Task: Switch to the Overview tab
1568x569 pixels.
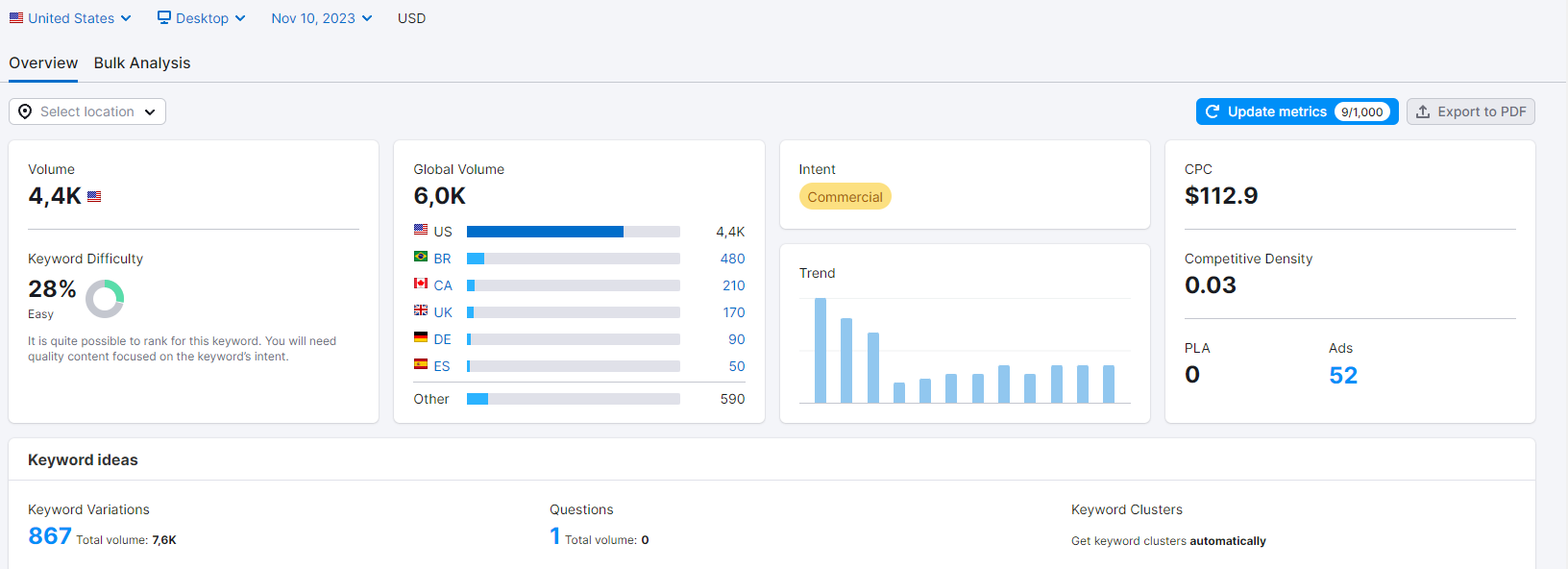Action: (43, 62)
